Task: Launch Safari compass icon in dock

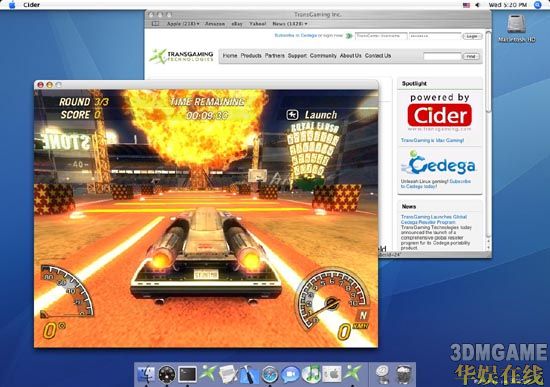Action: (x=270, y=375)
